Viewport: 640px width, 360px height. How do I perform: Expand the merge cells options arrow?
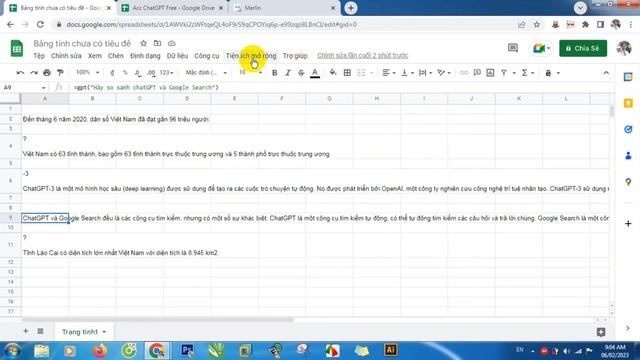coord(371,73)
